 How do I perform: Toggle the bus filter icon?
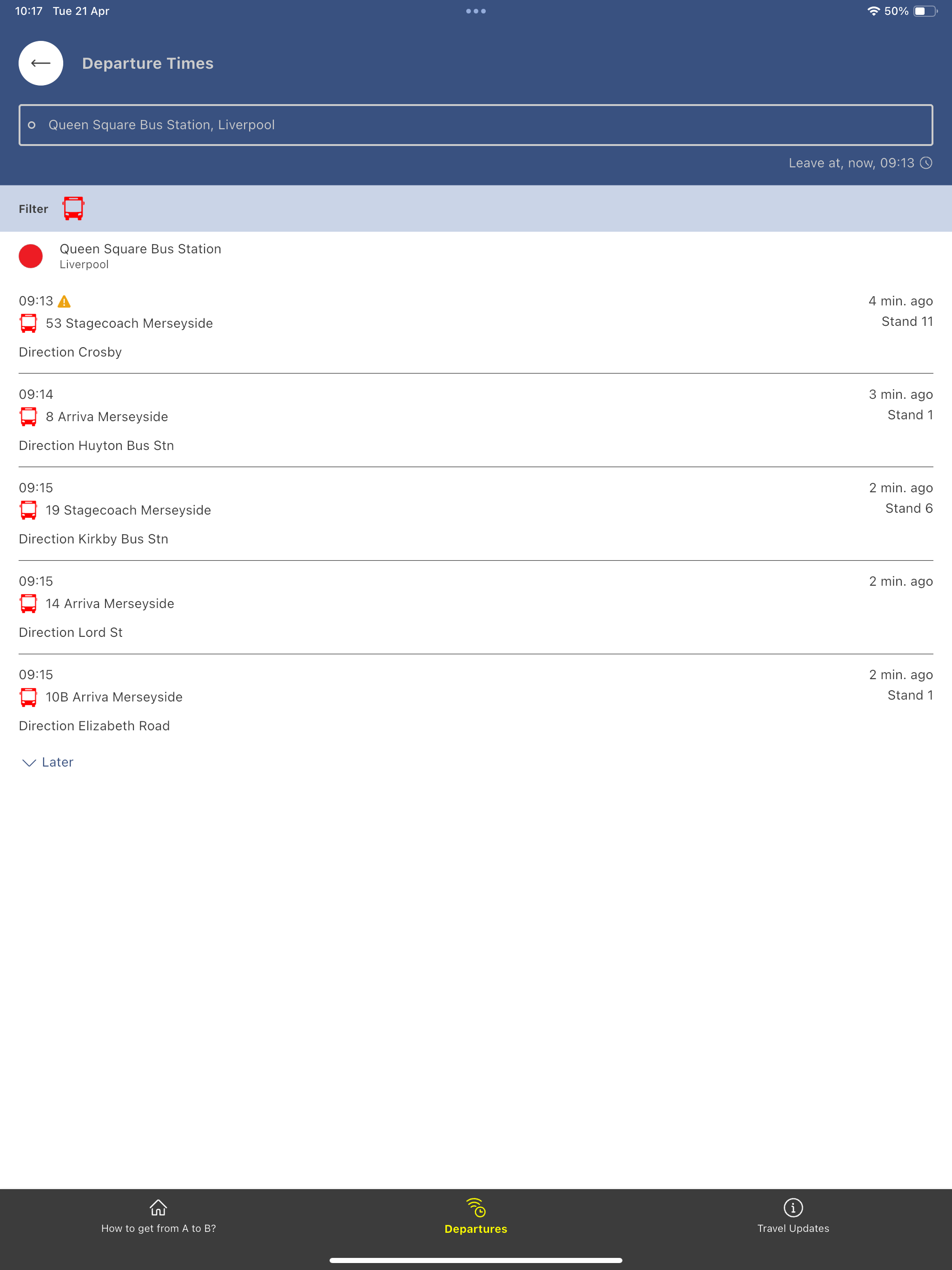point(73,208)
